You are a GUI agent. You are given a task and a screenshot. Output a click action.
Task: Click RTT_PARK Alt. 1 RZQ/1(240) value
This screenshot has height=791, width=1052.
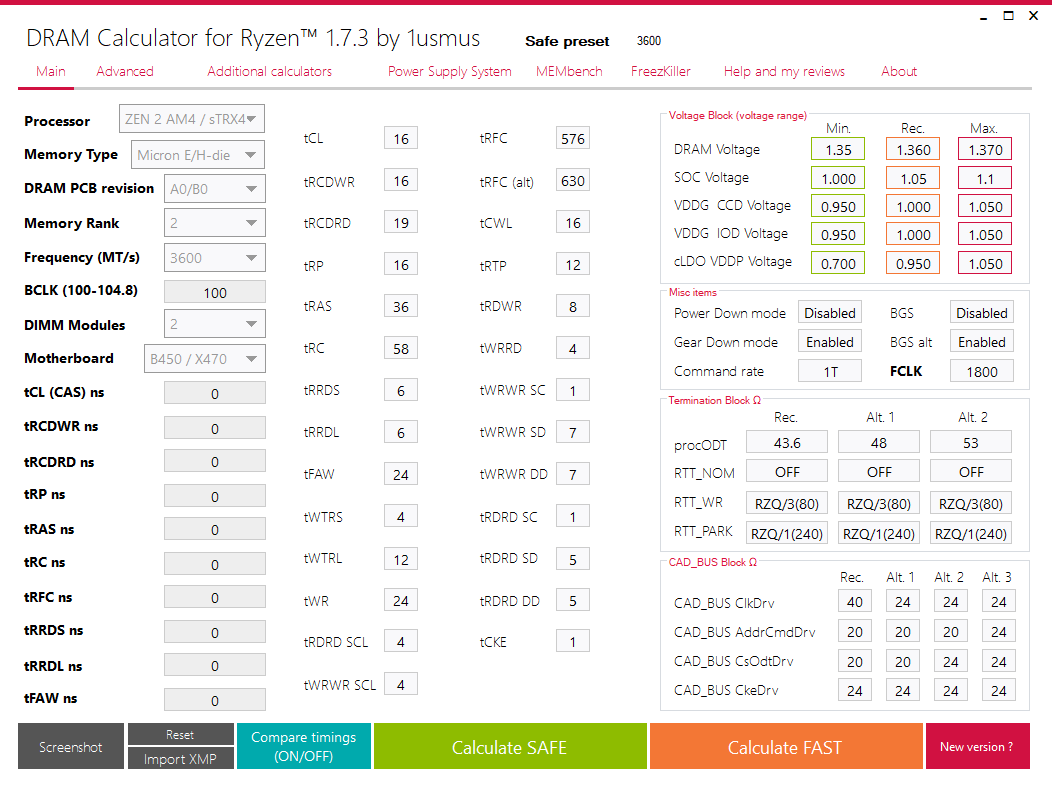click(879, 533)
